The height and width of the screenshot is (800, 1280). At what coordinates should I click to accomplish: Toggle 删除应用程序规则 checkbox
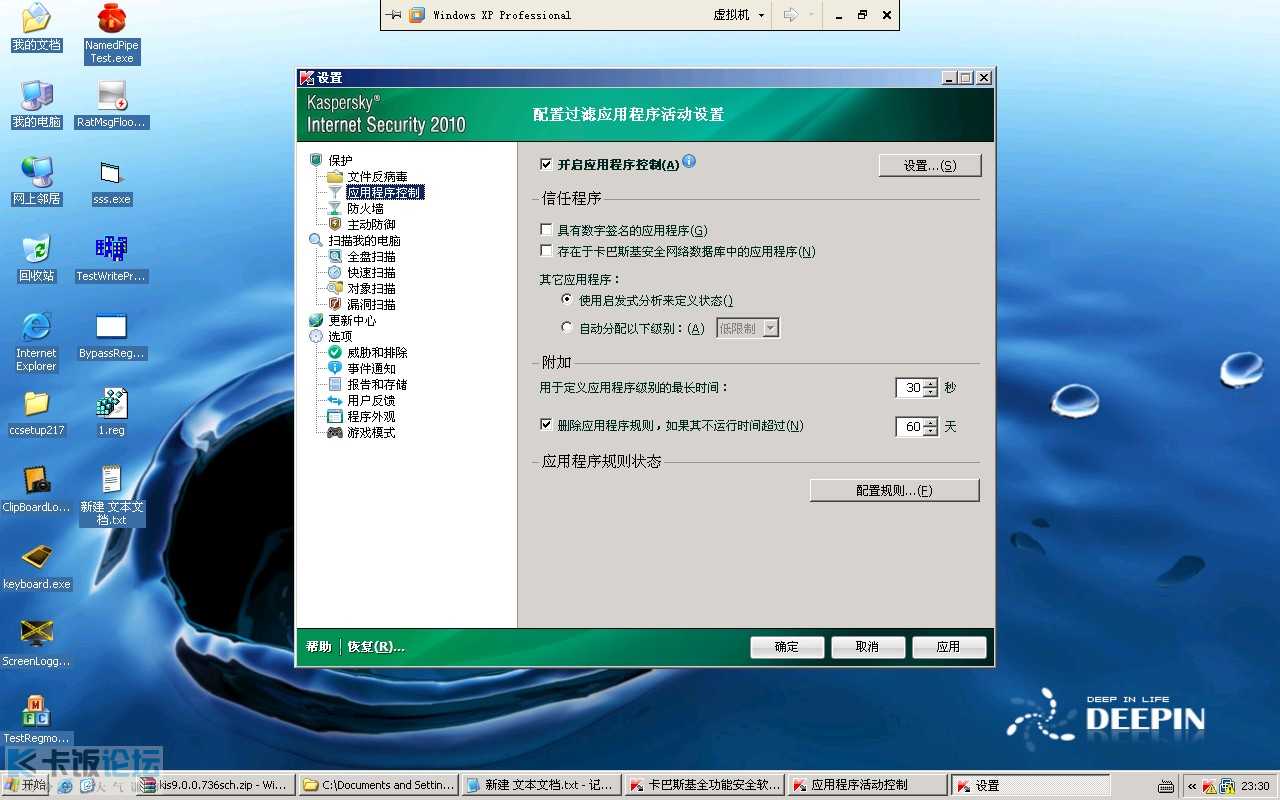click(x=546, y=425)
